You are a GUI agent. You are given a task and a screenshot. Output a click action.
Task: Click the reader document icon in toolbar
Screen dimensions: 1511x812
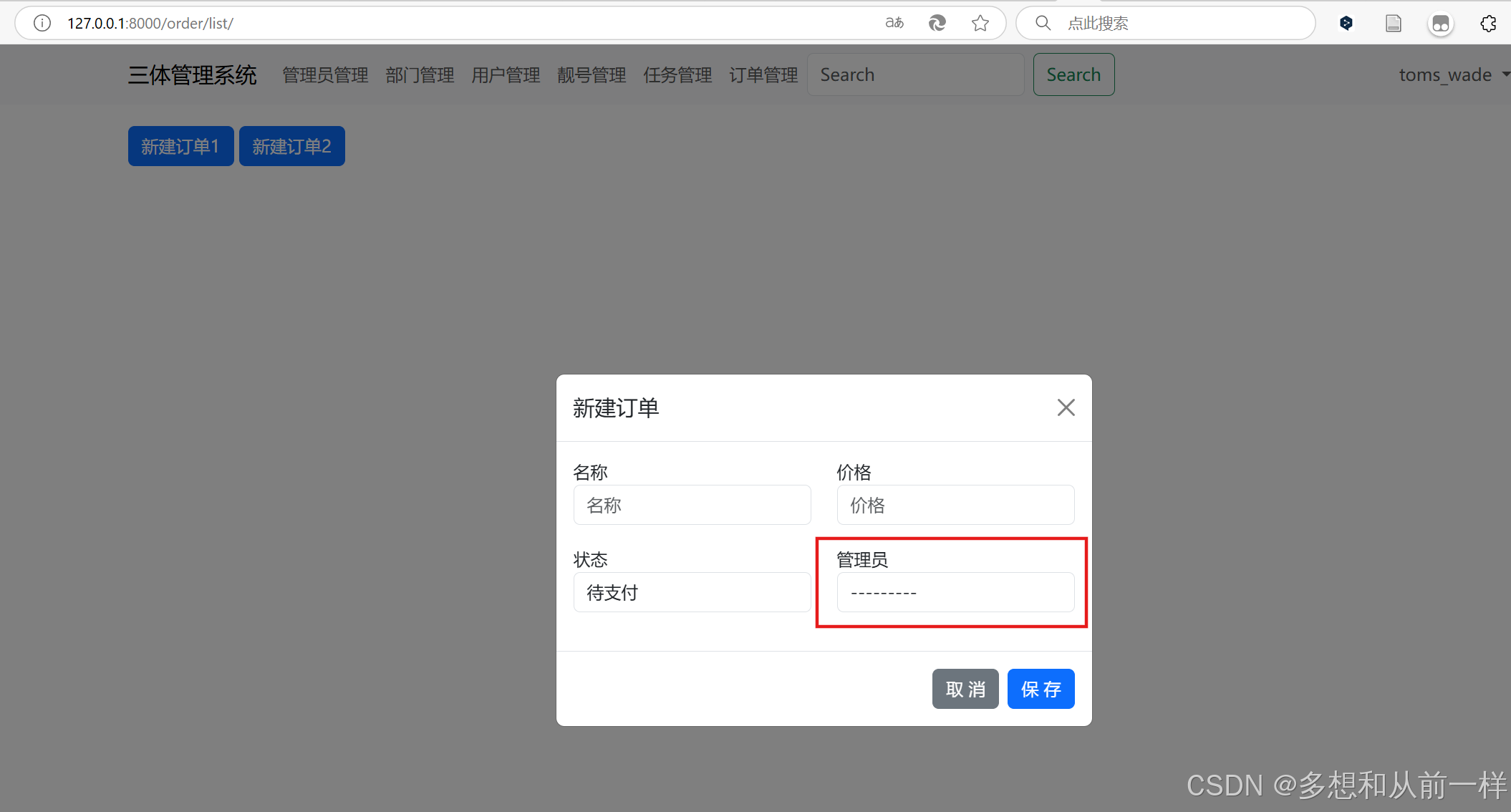tap(1393, 23)
